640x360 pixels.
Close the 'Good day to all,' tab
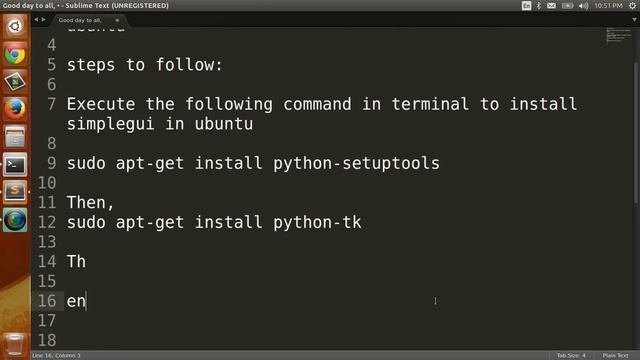pyautogui.click(x=117, y=20)
